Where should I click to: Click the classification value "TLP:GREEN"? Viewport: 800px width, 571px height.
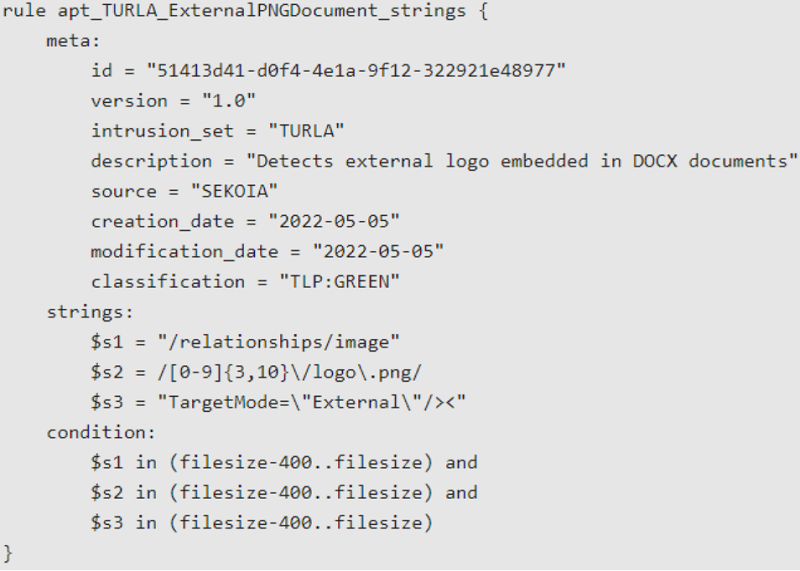pos(339,282)
